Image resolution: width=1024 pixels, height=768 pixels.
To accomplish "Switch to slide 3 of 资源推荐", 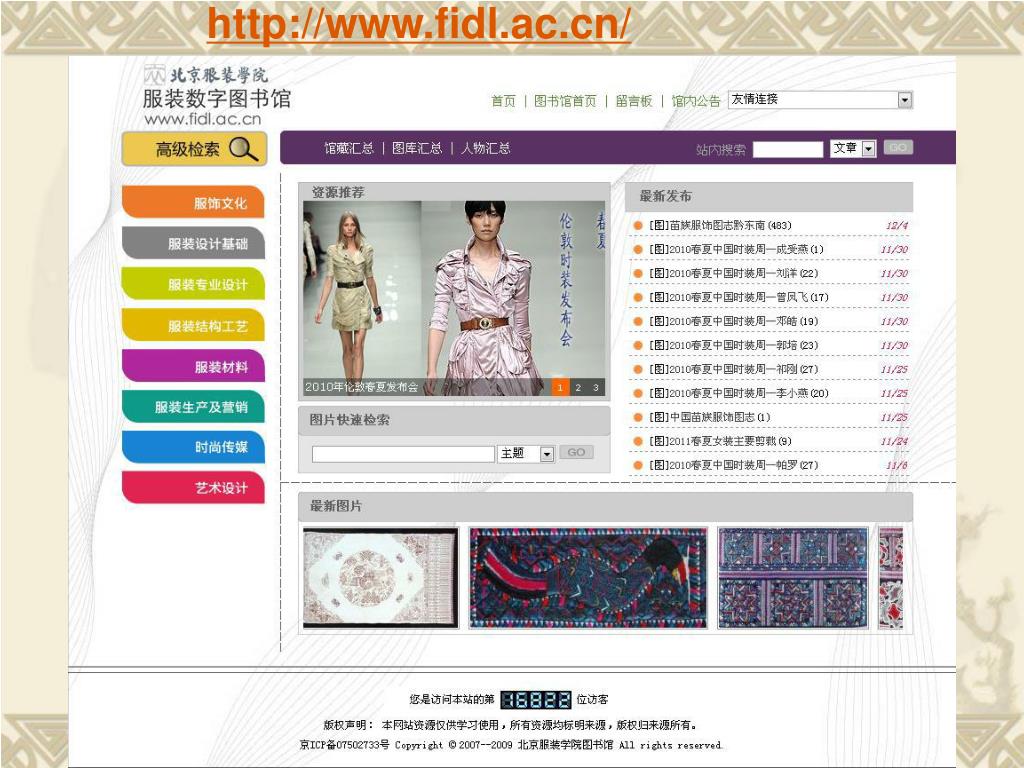I will 596,387.
